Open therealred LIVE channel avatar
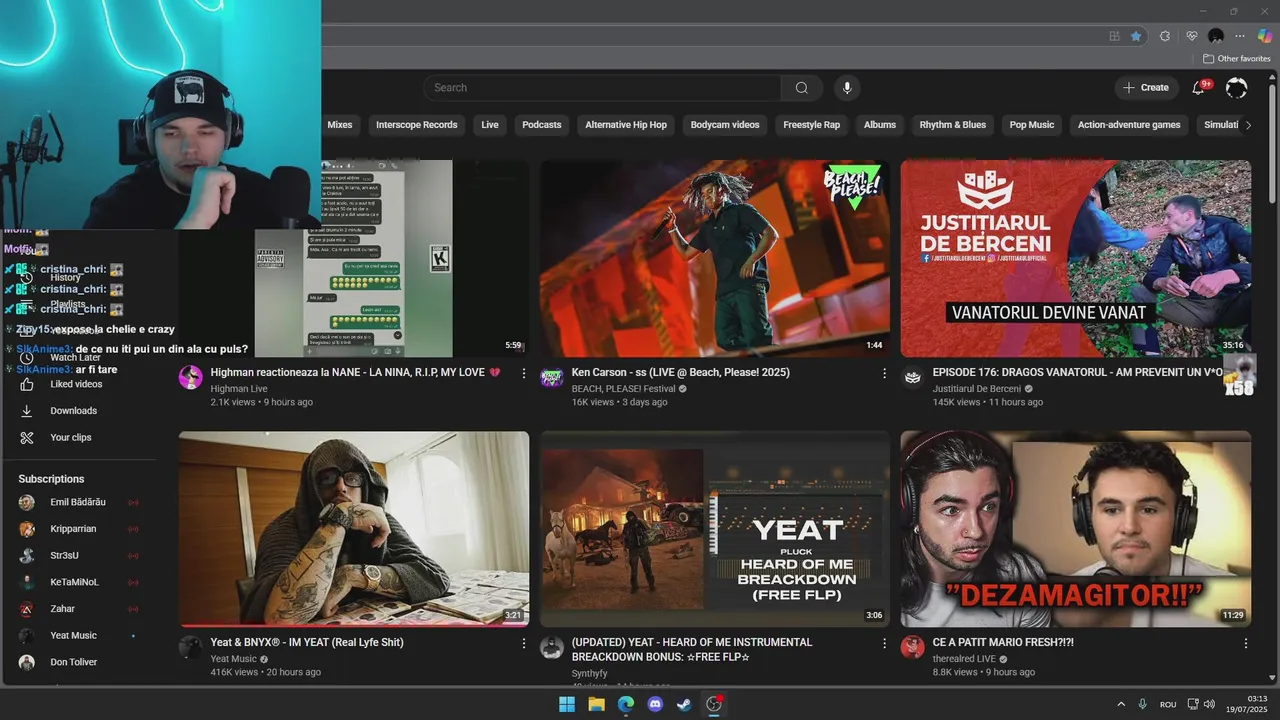Screen dimensions: 1280x720 (912, 647)
